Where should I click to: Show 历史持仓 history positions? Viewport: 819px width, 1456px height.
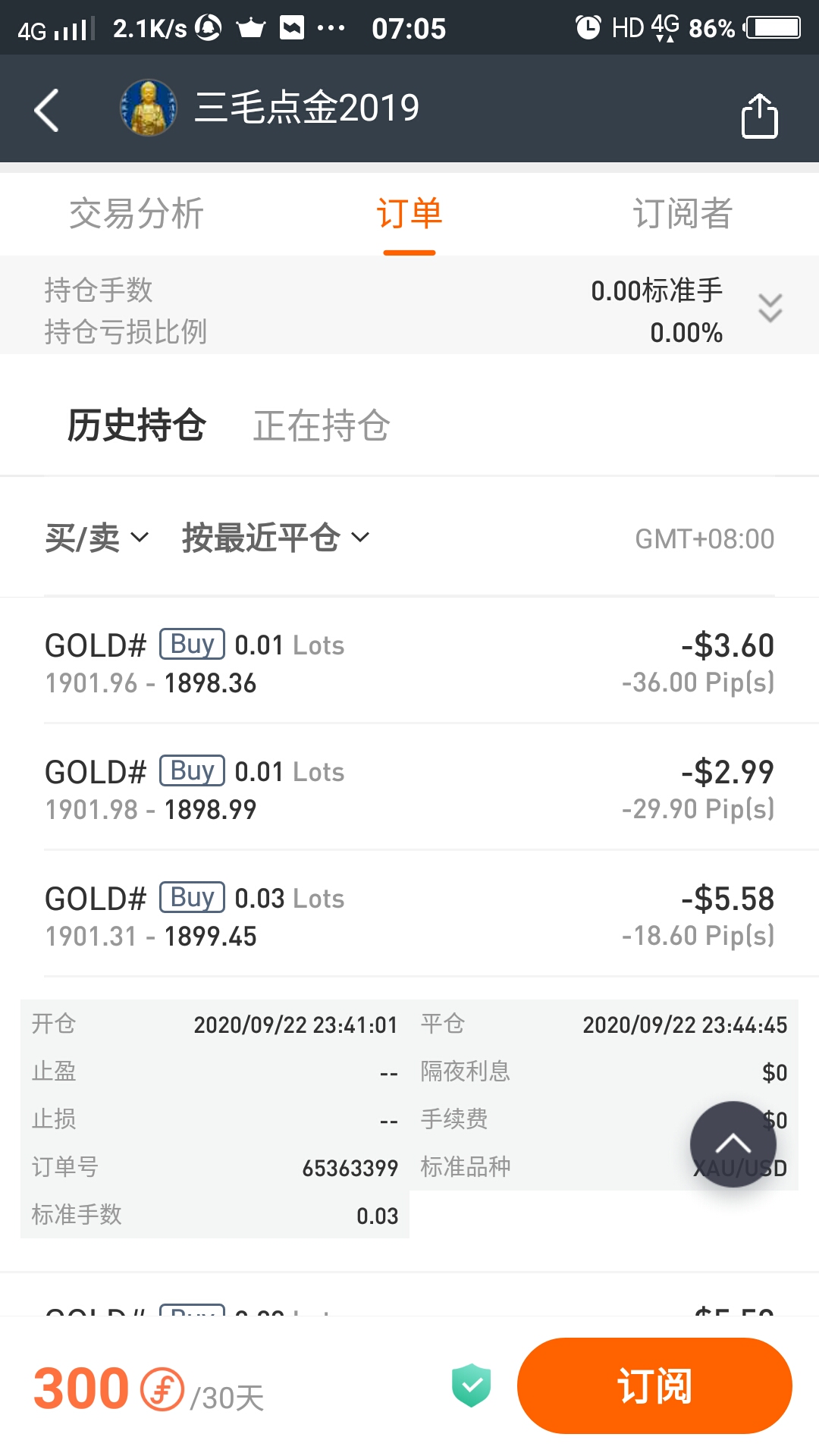pyautogui.click(x=136, y=425)
